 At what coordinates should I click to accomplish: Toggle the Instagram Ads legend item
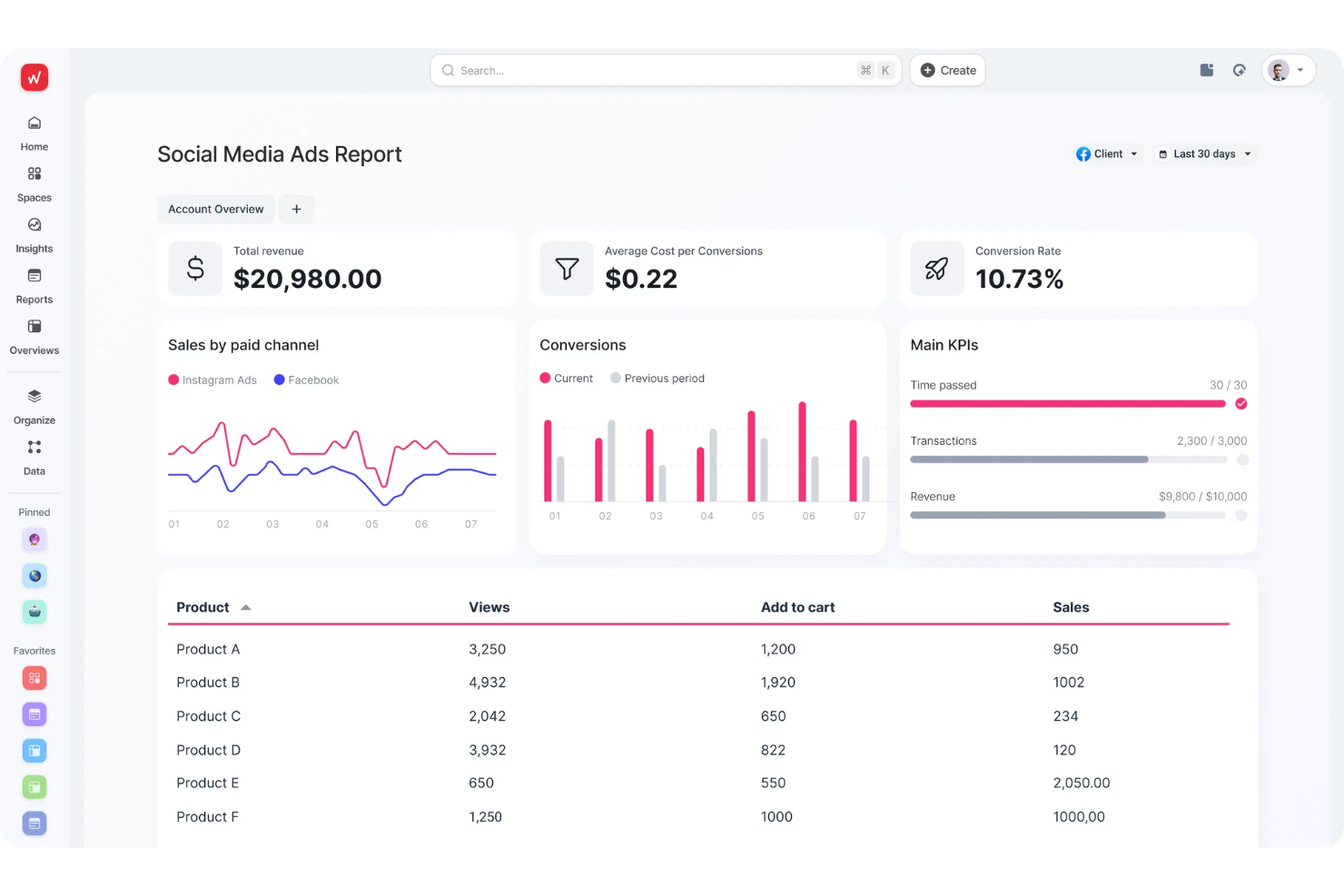tap(212, 379)
